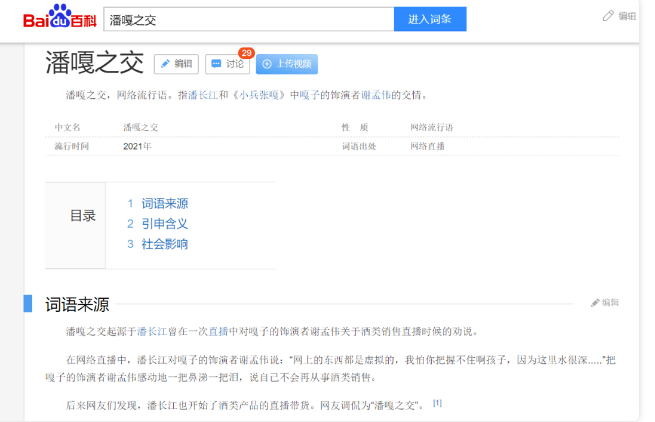Image resolution: width=655 pixels, height=422 pixels.
Task: Click the 2021年 value
Action: [137, 146]
